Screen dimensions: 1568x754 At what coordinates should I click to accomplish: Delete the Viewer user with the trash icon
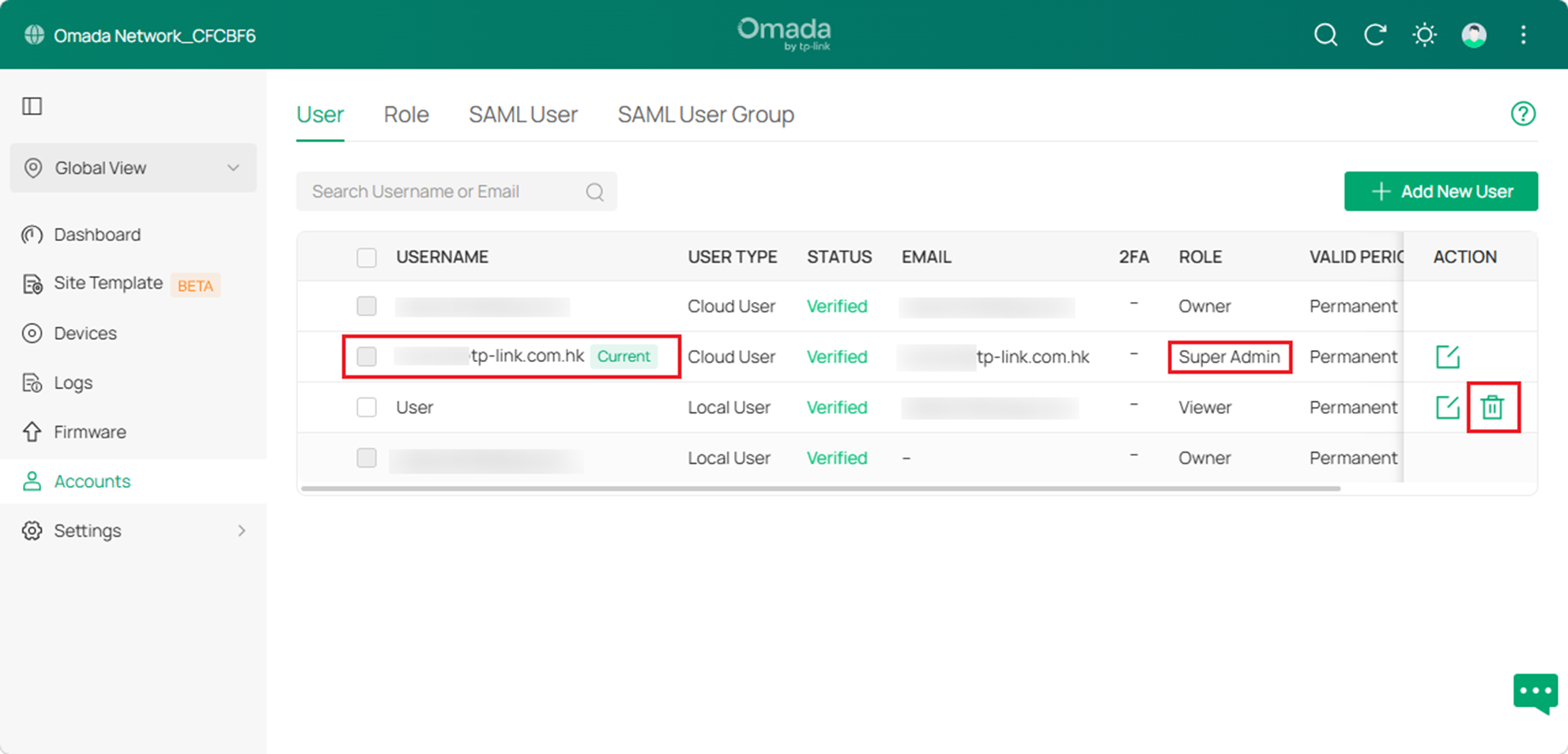pyautogui.click(x=1493, y=407)
